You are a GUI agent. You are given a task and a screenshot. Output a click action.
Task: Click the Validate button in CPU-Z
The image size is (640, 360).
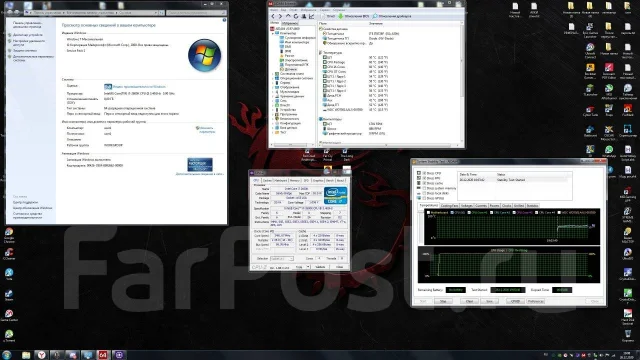pos(320,267)
